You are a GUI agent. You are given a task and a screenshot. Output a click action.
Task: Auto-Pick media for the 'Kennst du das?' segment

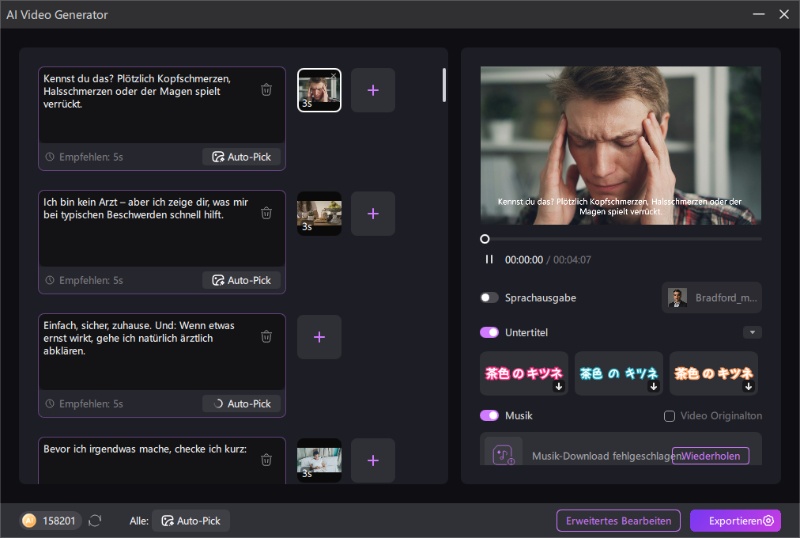coord(241,157)
